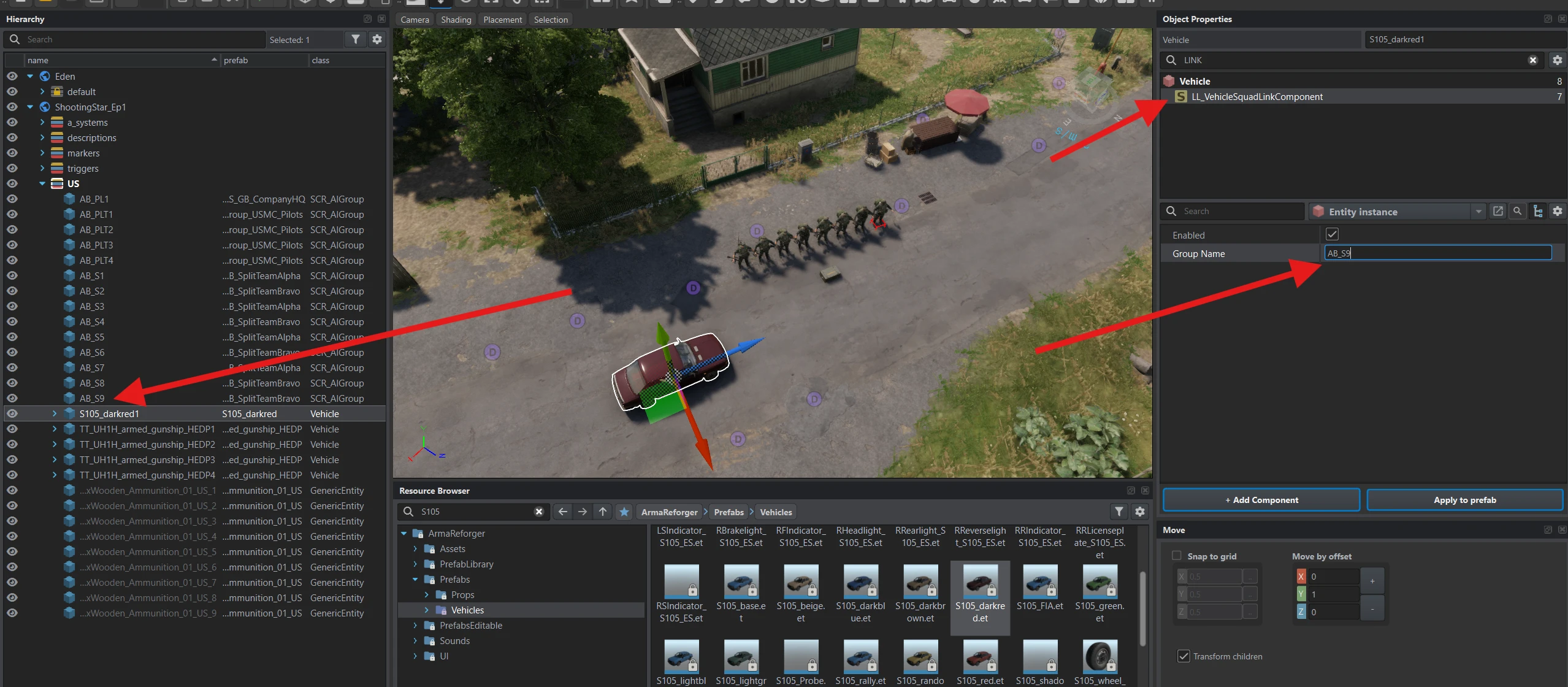Toggle visibility of the US layer

pyautogui.click(x=12, y=183)
